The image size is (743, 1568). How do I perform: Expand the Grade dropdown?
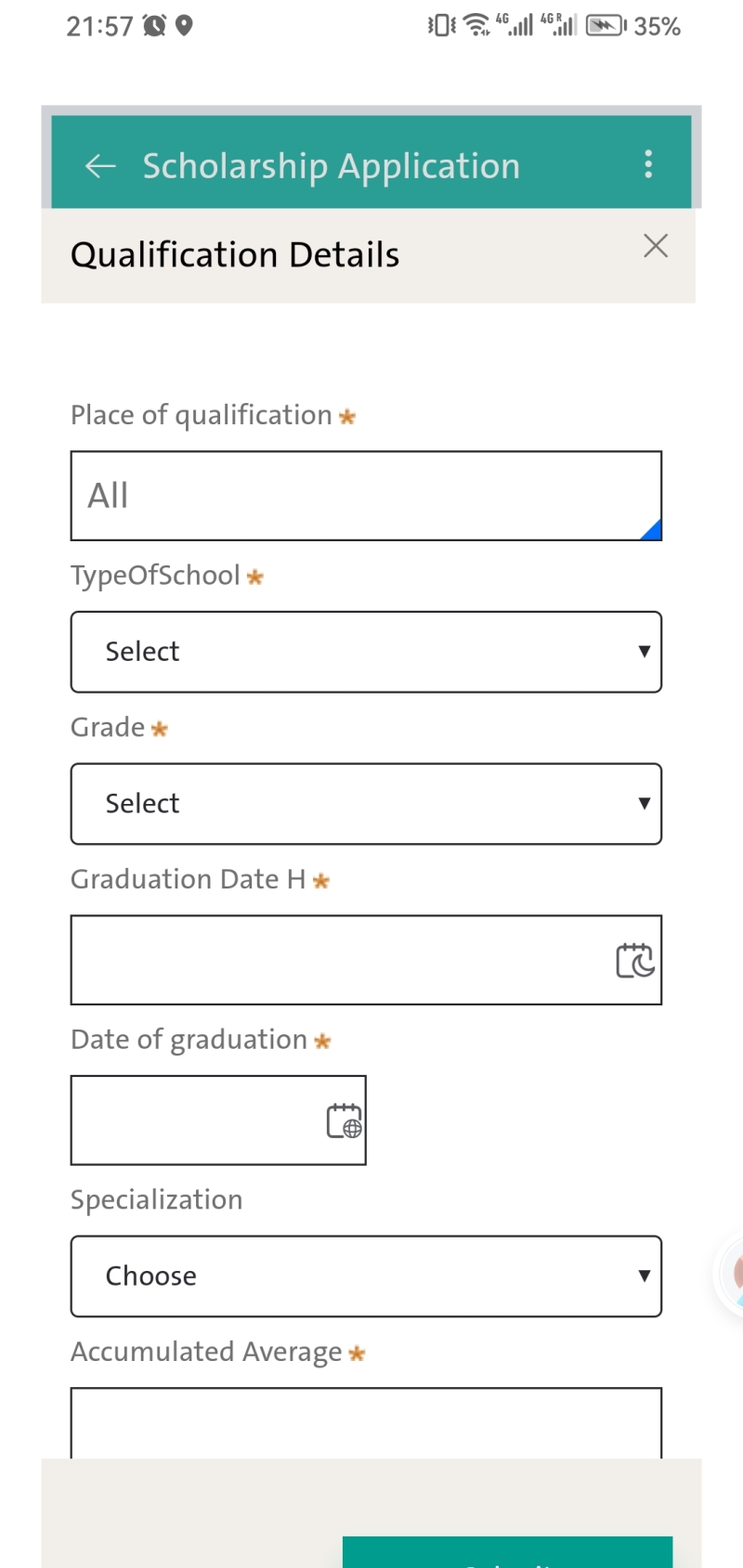pos(366,804)
